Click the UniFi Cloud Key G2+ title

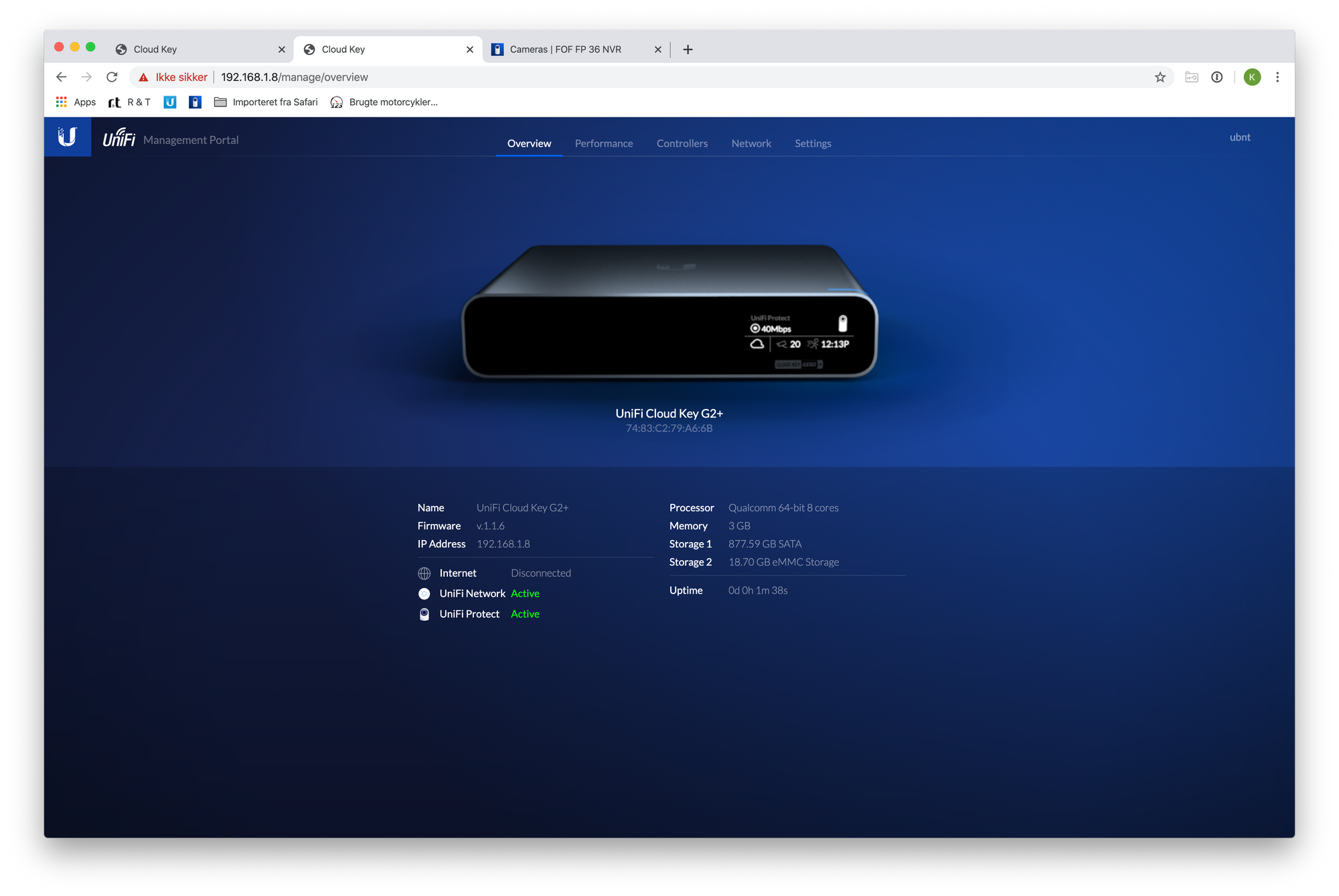(x=669, y=414)
